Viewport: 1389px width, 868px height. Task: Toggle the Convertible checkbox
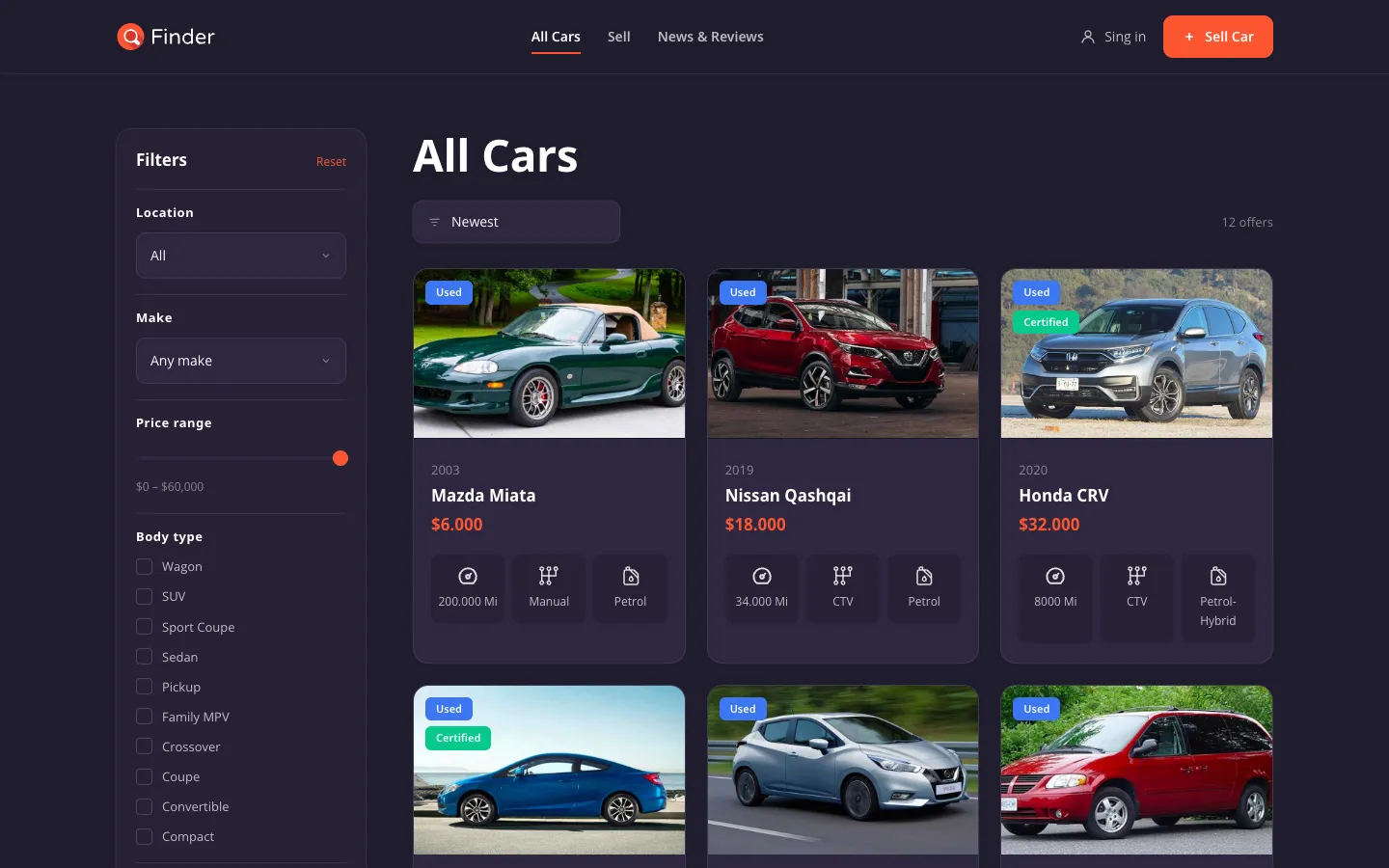(x=145, y=806)
